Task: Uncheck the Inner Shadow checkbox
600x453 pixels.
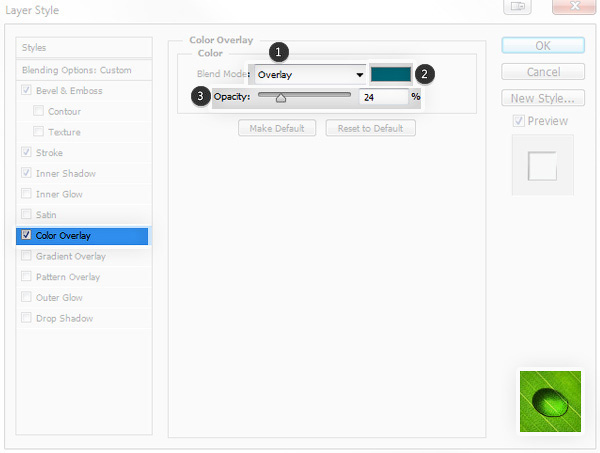Action: 26,173
